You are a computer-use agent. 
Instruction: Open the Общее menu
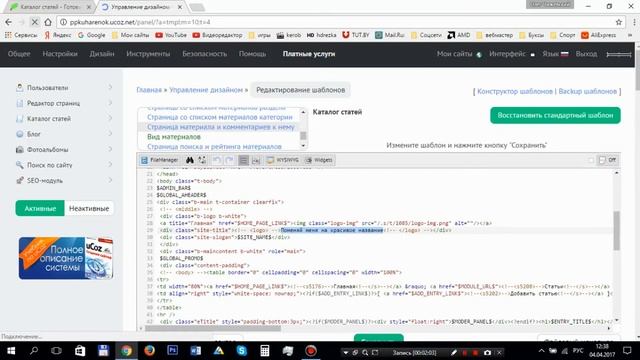pyautogui.click(x=19, y=54)
